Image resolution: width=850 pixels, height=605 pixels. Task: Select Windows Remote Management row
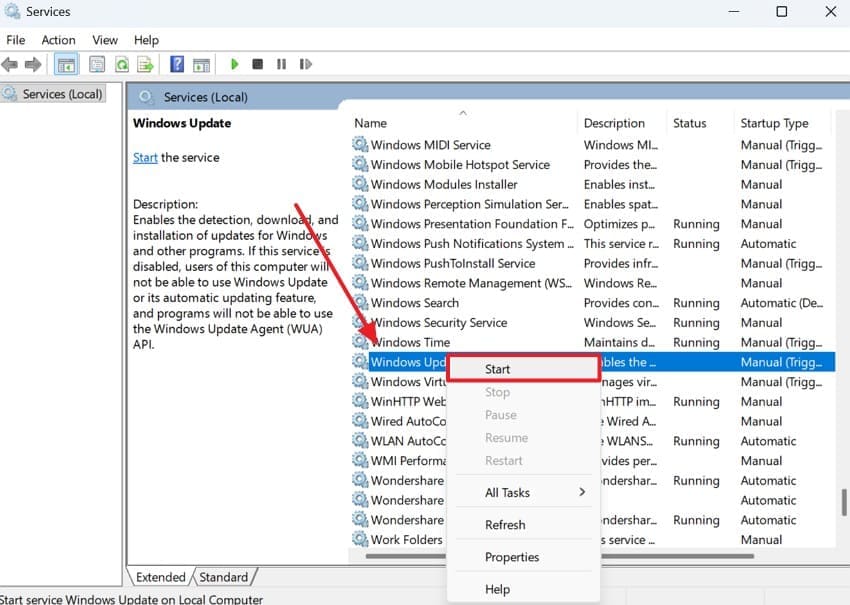tap(593, 283)
